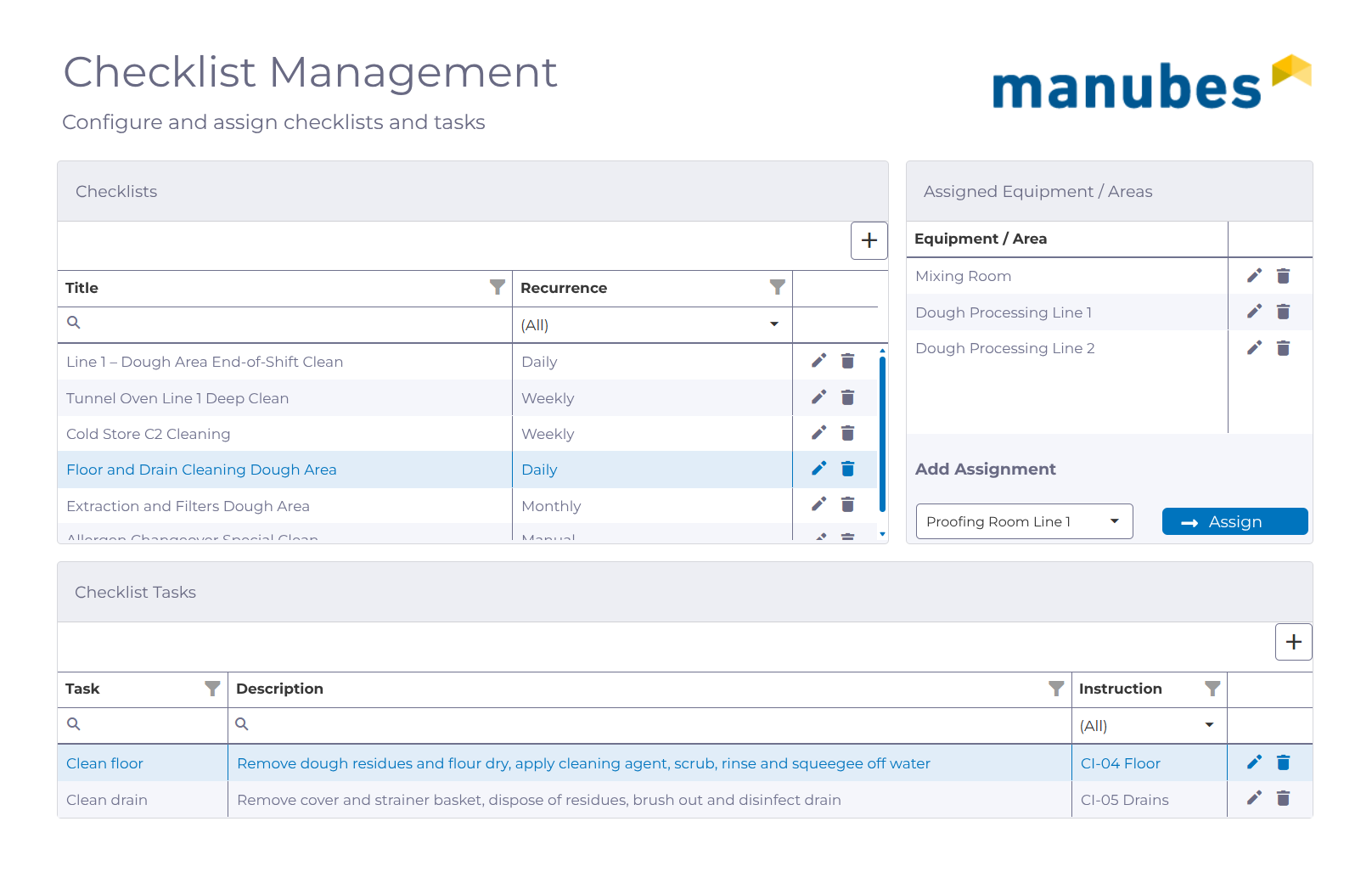The height and width of the screenshot is (872, 1372).
Task: Delete the Floor and Drain Cleaning Dough Area checklist
Action: pyautogui.click(x=847, y=469)
